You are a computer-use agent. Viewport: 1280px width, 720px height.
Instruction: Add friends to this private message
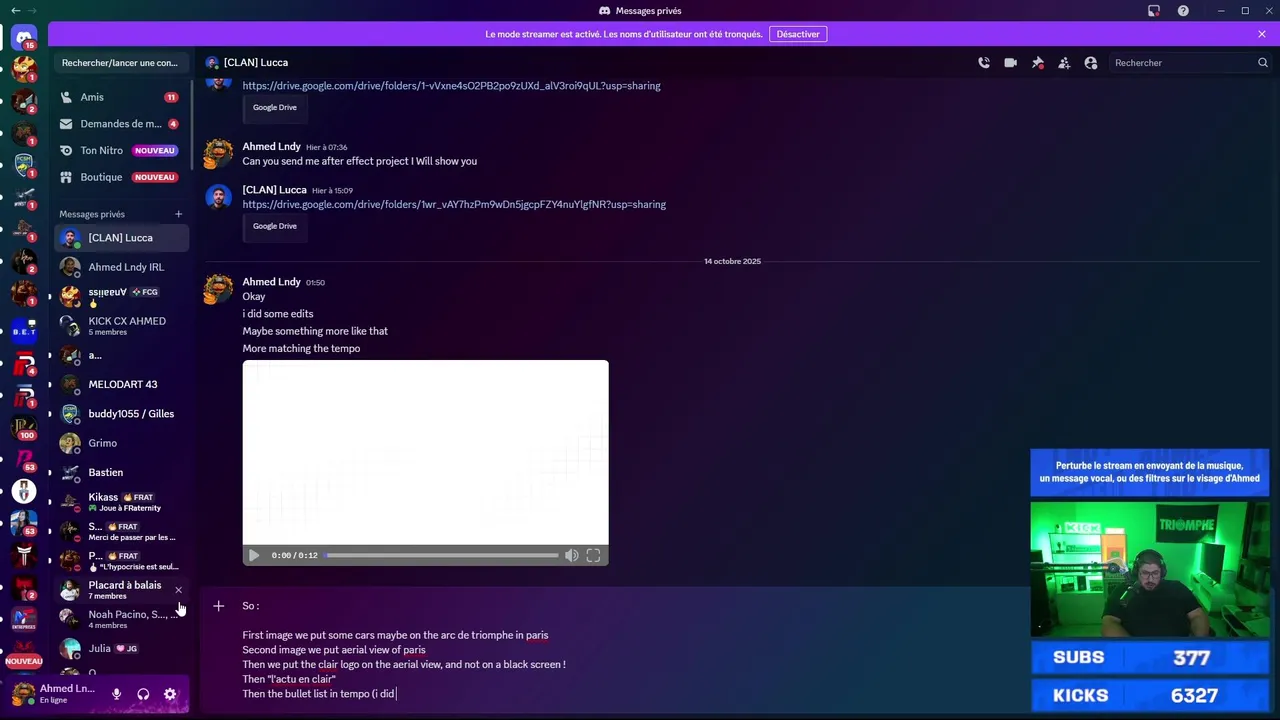coord(1064,63)
